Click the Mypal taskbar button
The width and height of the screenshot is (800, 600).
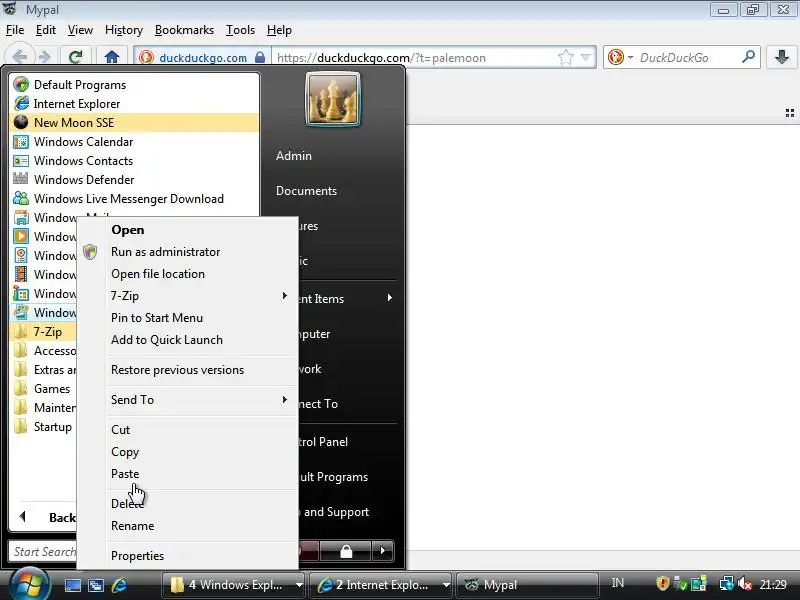tap(527, 585)
